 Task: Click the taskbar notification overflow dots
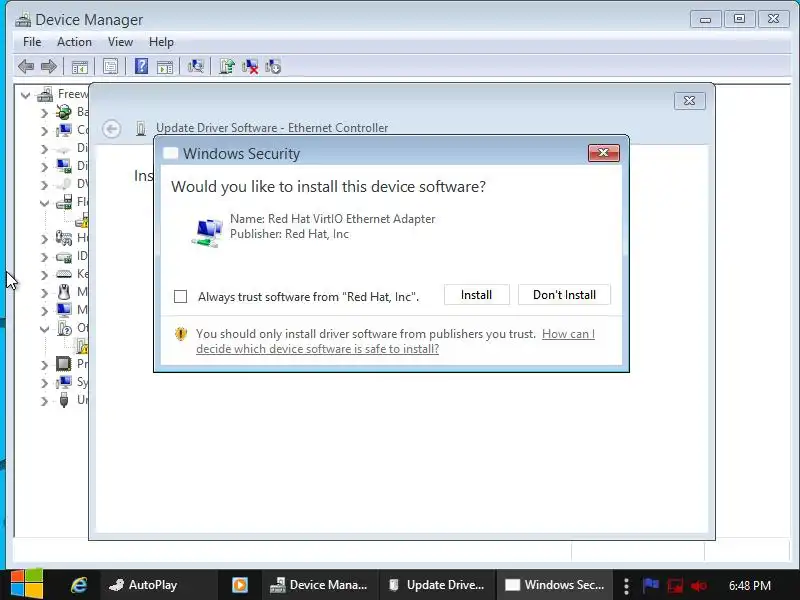(x=626, y=586)
